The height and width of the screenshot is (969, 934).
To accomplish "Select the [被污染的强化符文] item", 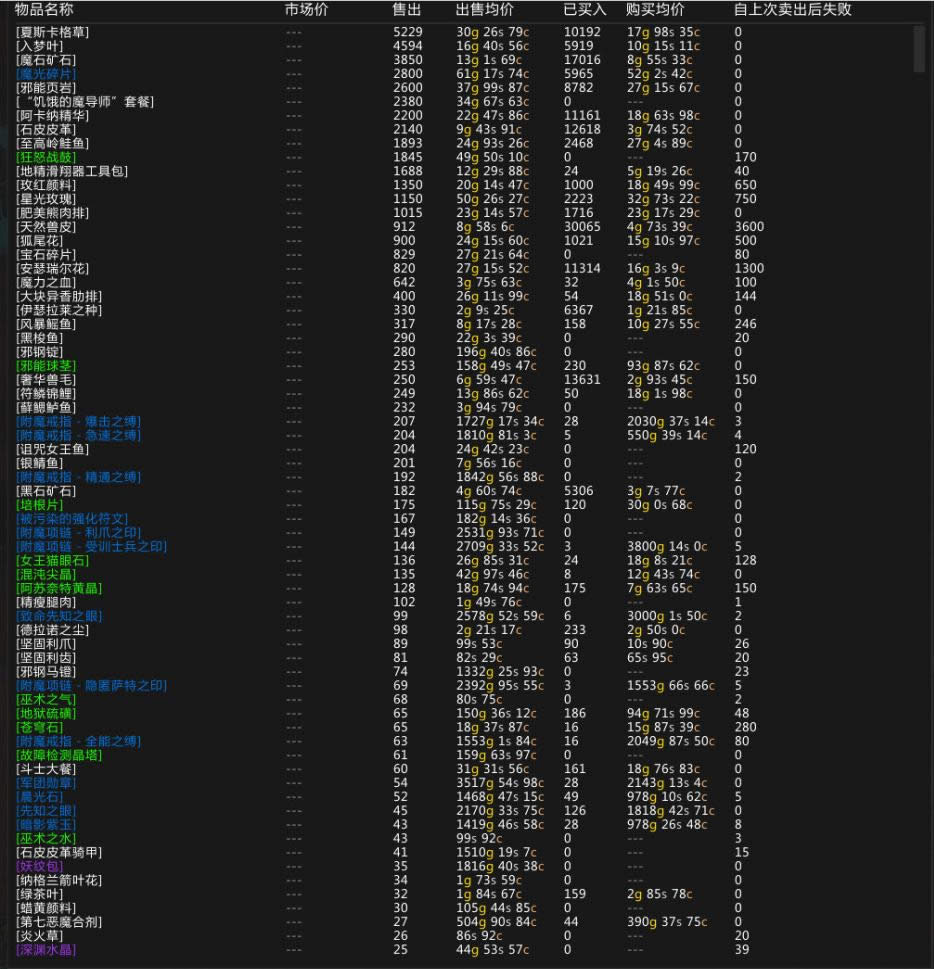I will 72,519.
